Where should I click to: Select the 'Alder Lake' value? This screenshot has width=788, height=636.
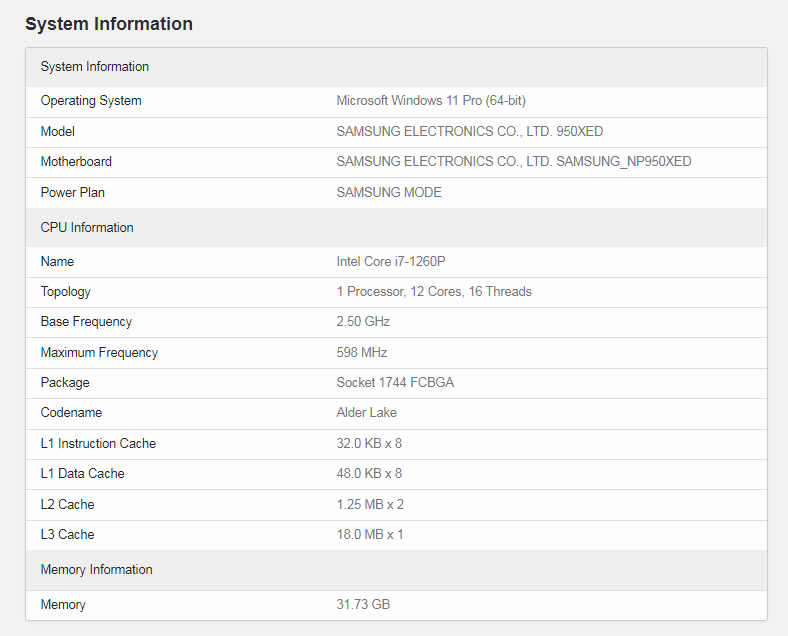point(366,413)
